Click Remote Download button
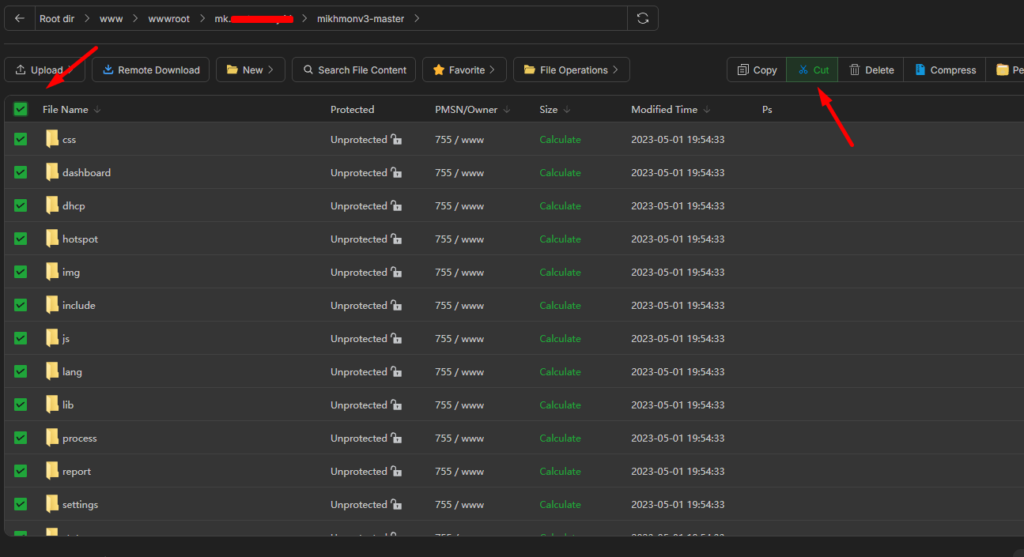Image resolution: width=1024 pixels, height=557 pixels. point(151,70)
